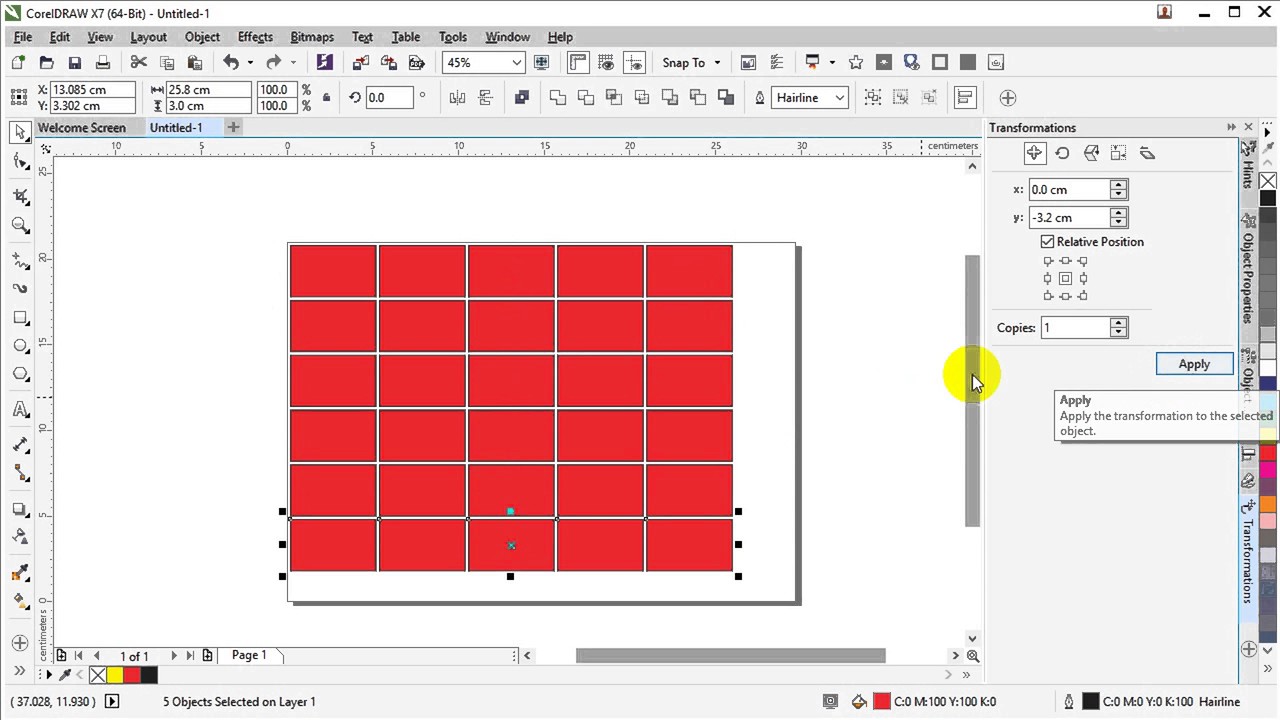Viewport: 1280px width, 720px height.
Task: Select the Rectangle tool
Action: [20, 318]
